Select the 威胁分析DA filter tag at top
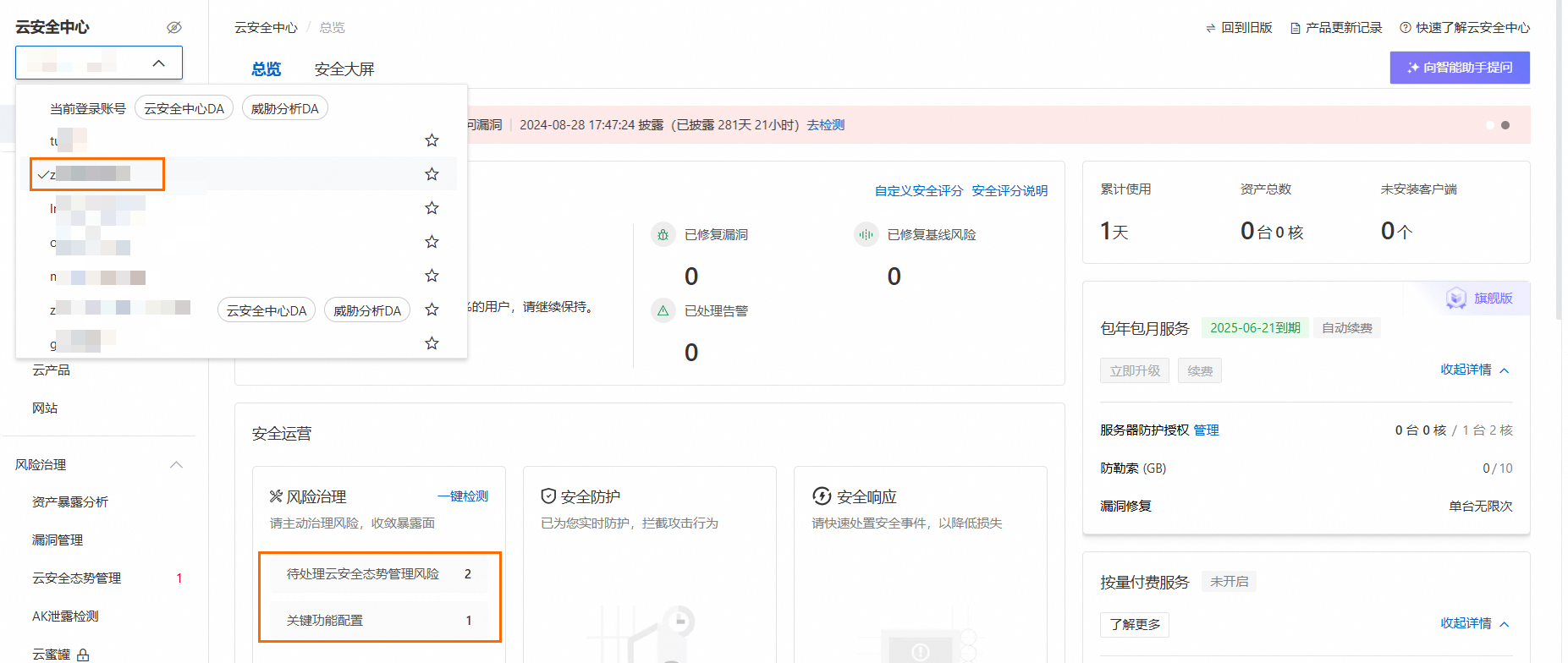This screenshot has height=663, width=1568. click(285, 108)
